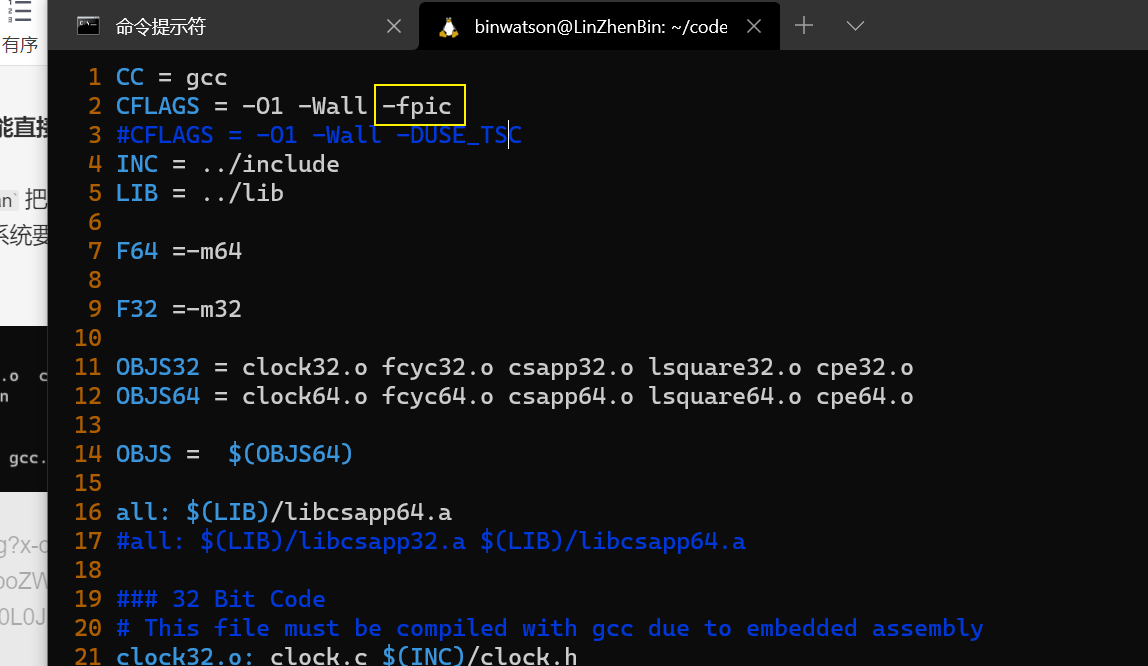
Task: Click the highlighted -fpic flag on line 2
Action: coord(419,105)
